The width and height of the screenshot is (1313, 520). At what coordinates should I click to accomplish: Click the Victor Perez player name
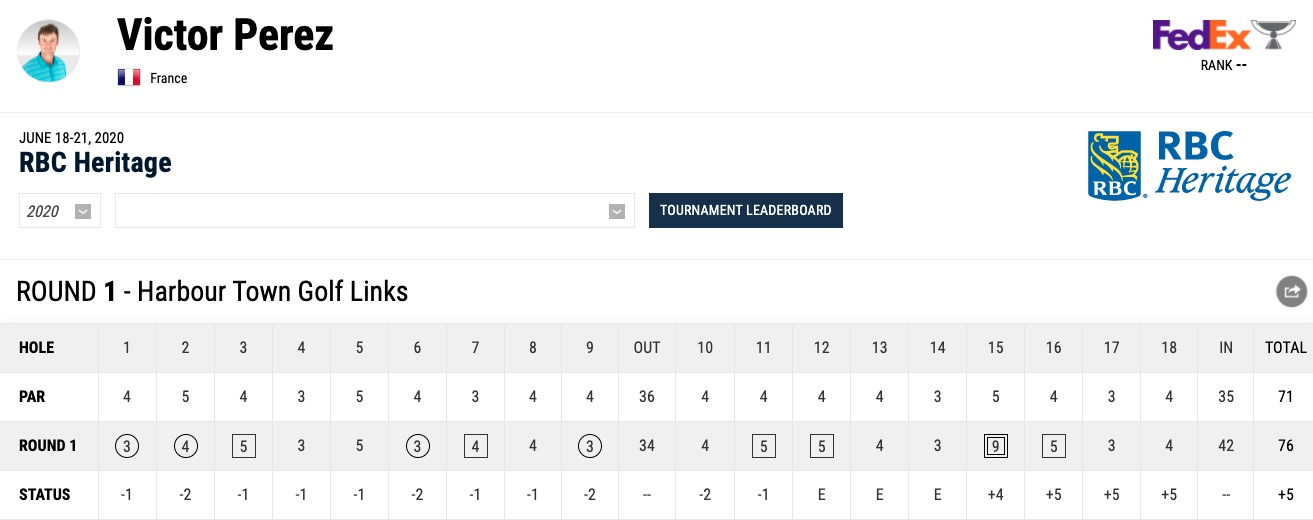pos(225,36)
